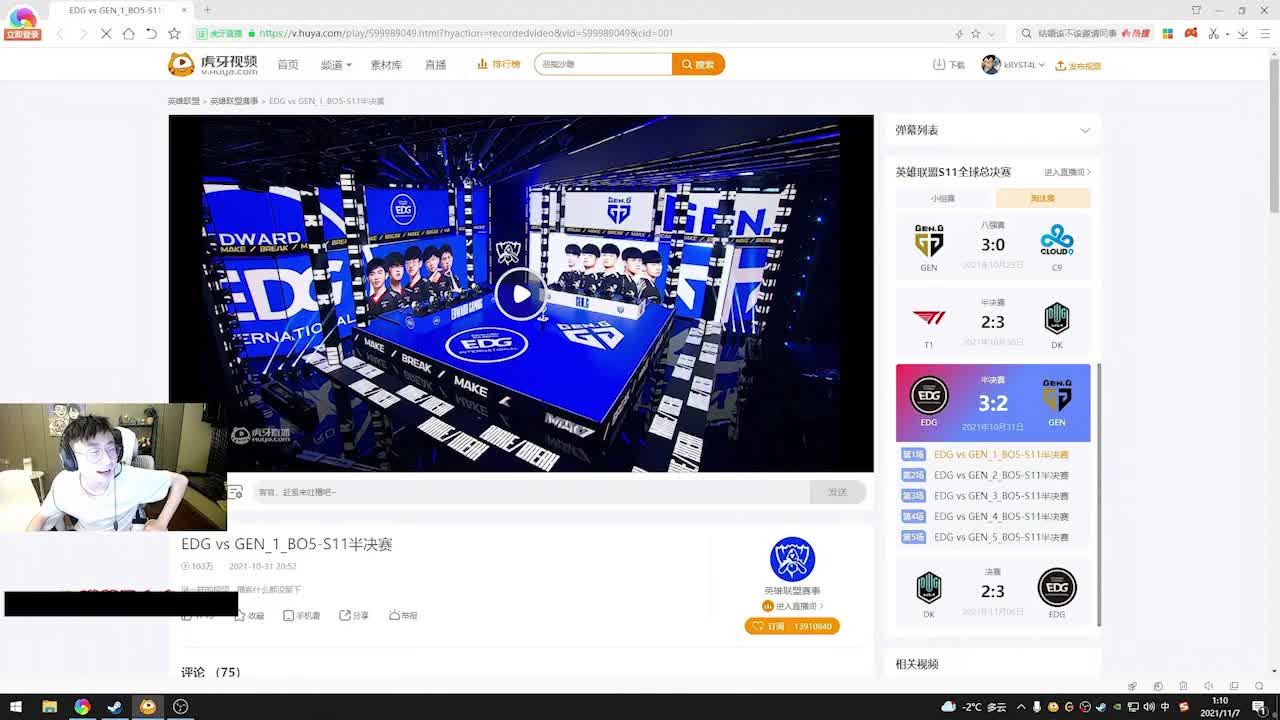The width and height of the screenshot is (1280, 720).
Task: Open the 直播 live nav item
Action: click(x=435, y=64)
